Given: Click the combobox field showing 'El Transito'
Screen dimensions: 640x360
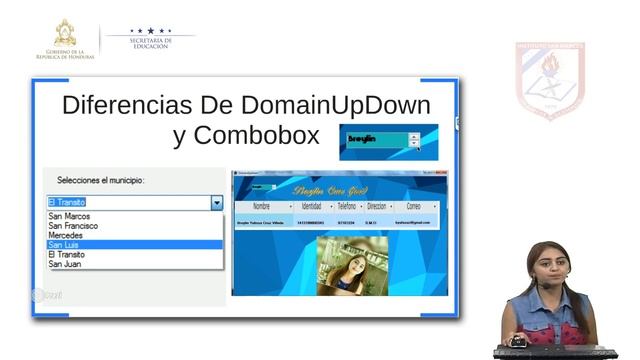Looking at the screenshot, I should point(129,202).
